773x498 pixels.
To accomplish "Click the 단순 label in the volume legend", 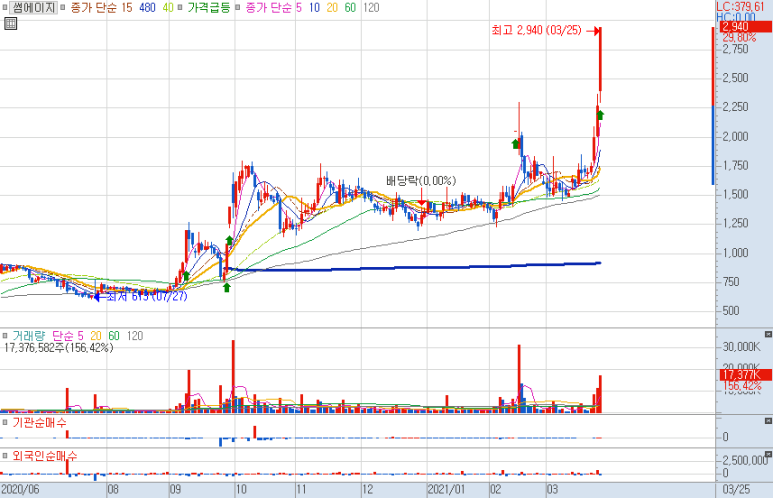I will (62, 336).
